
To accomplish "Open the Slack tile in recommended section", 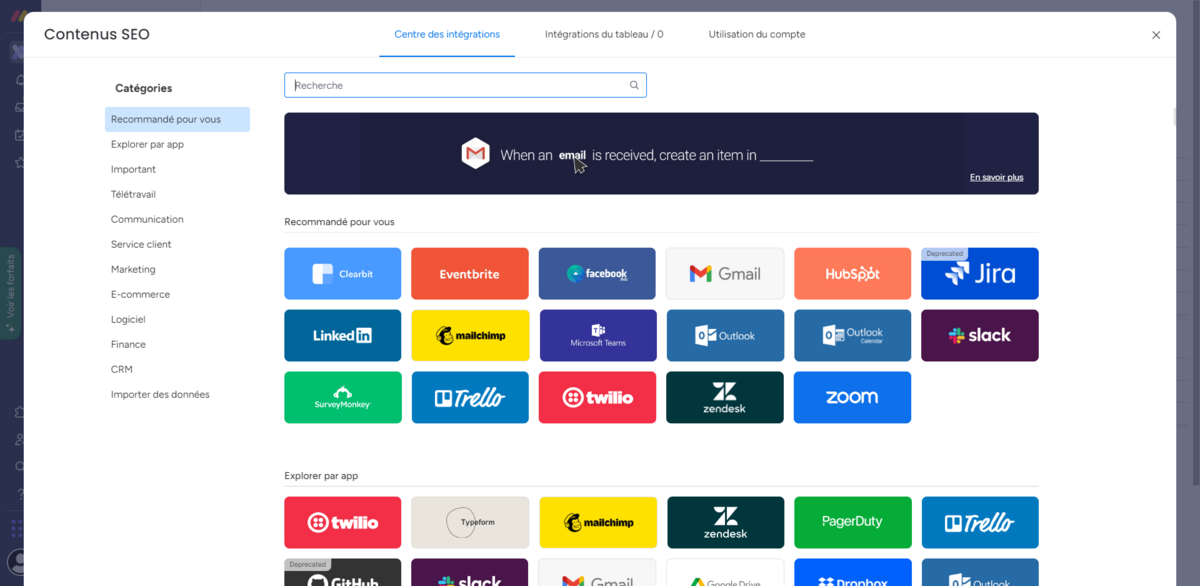I will tap(980, 335).
